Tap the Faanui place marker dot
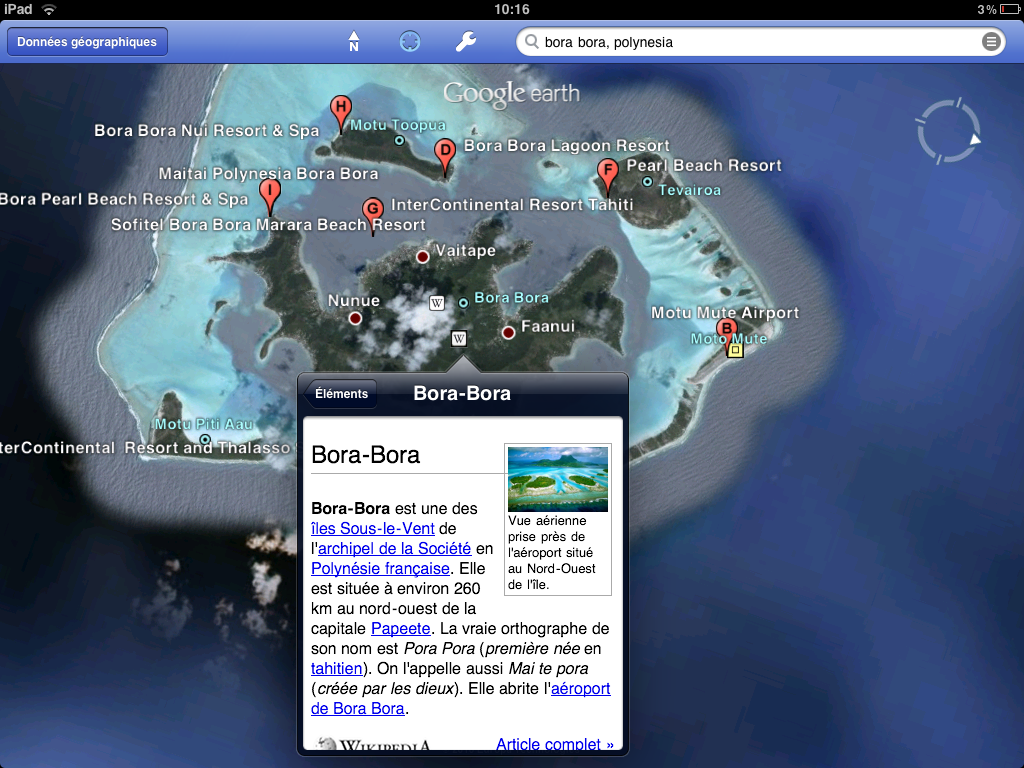Viewport: 1024px width, 768px height. 509,333
